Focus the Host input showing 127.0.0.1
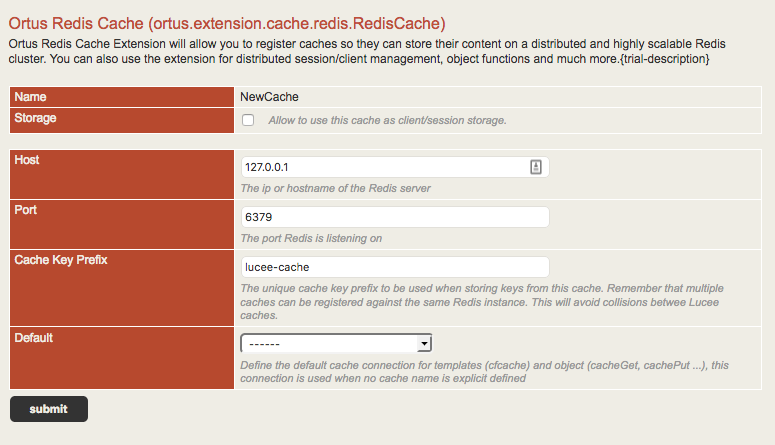775x445 pixels. coord(385,167)
